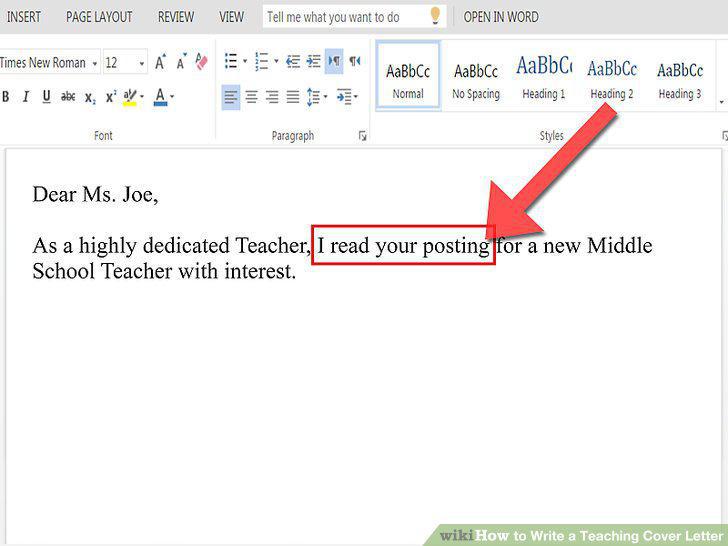Click the Bullets list icon

[x=231, y=61]
